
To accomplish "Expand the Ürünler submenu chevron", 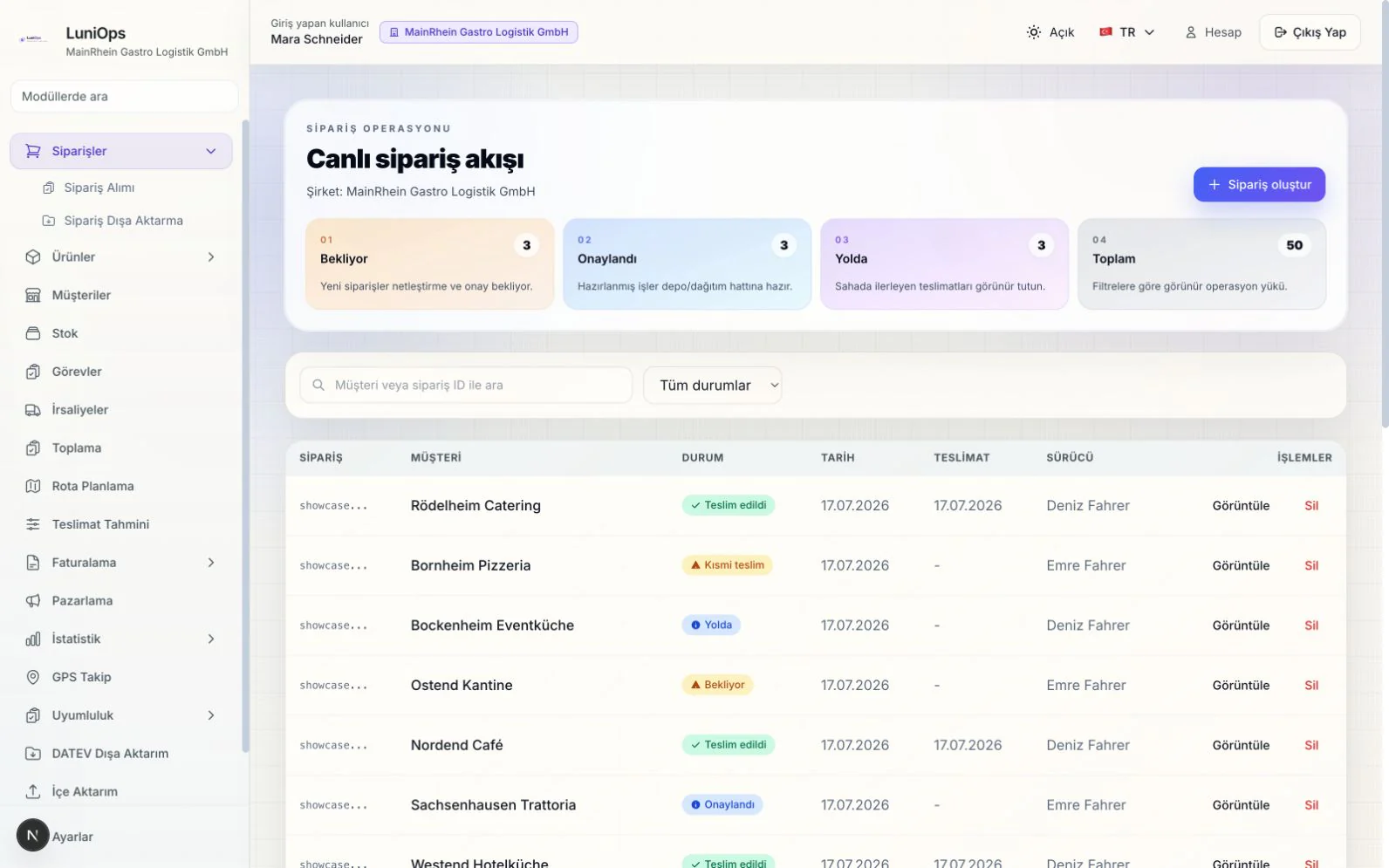I will 211,257.
